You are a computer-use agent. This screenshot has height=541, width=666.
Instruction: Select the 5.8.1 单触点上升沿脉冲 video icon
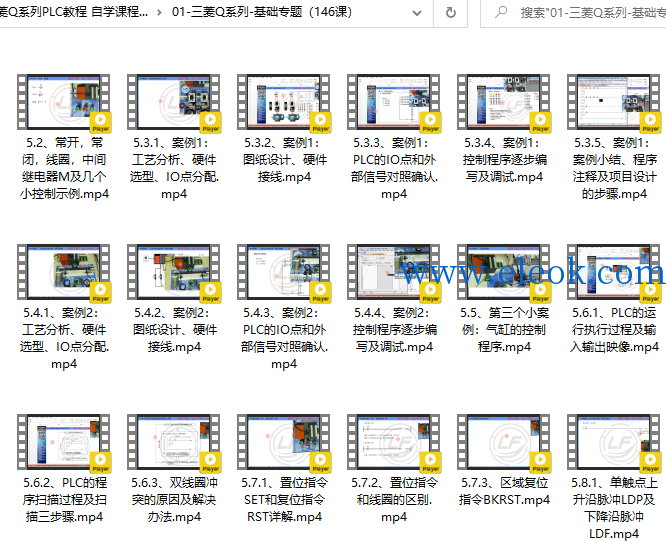point(614,442)
